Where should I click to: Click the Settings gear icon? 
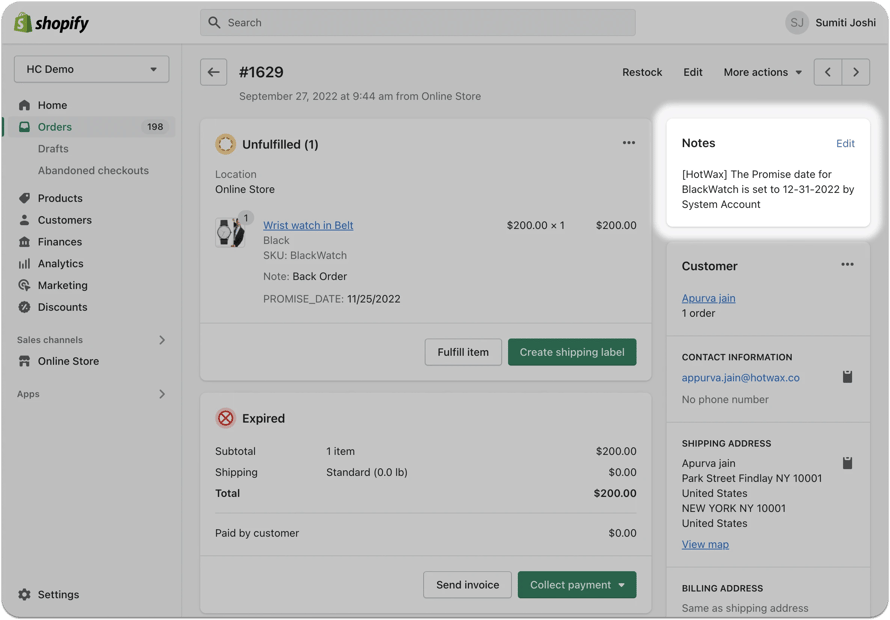[24, 594]
